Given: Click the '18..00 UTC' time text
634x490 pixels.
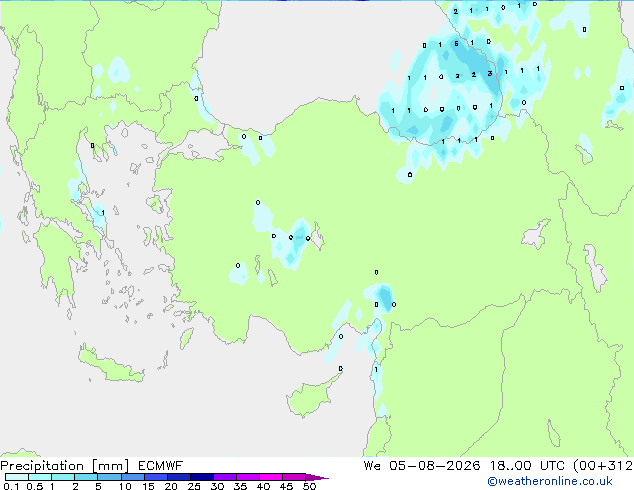Looking at the screenshot, I should coord(527,466).
